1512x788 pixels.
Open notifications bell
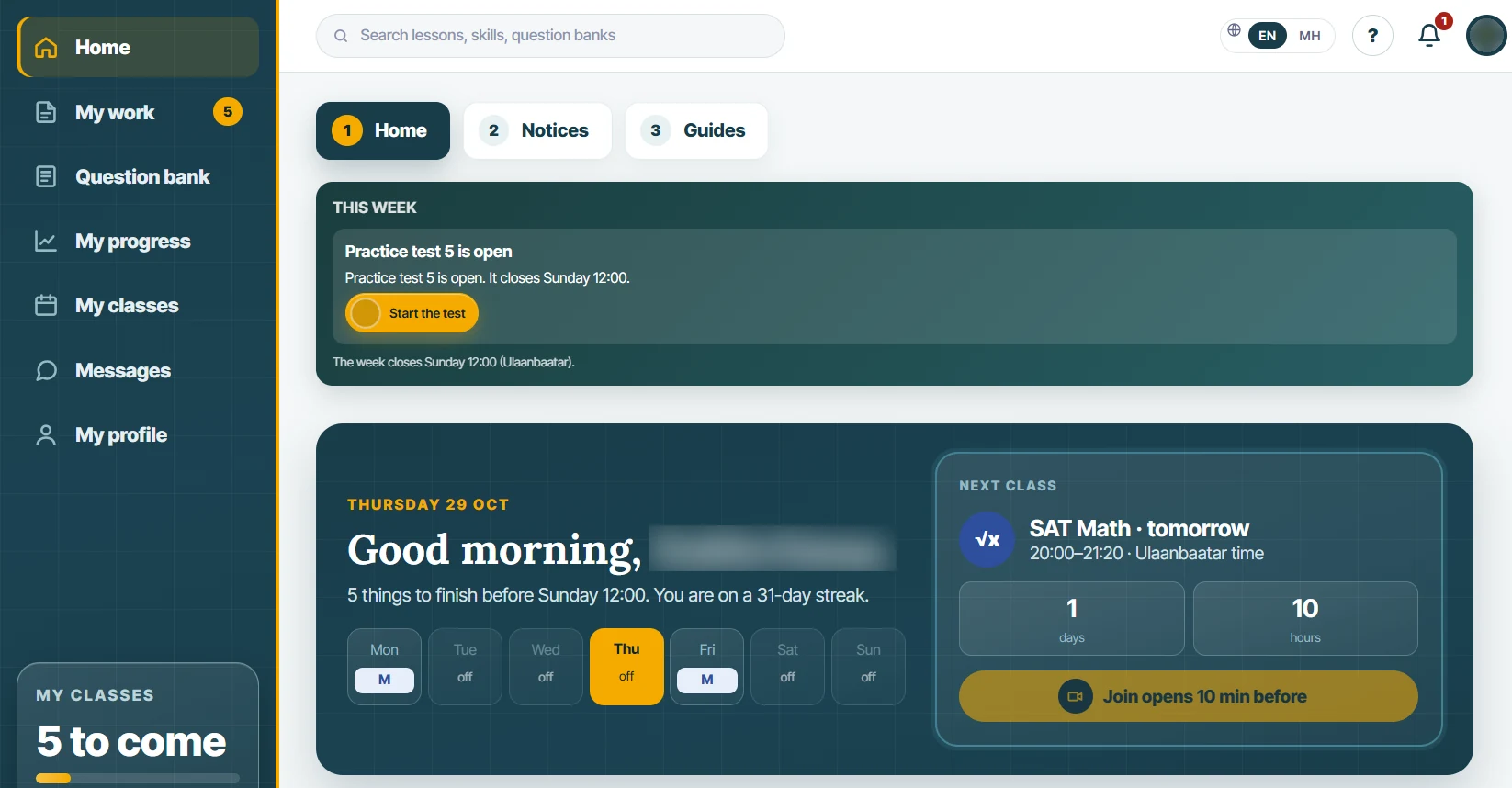[1429, 35]
